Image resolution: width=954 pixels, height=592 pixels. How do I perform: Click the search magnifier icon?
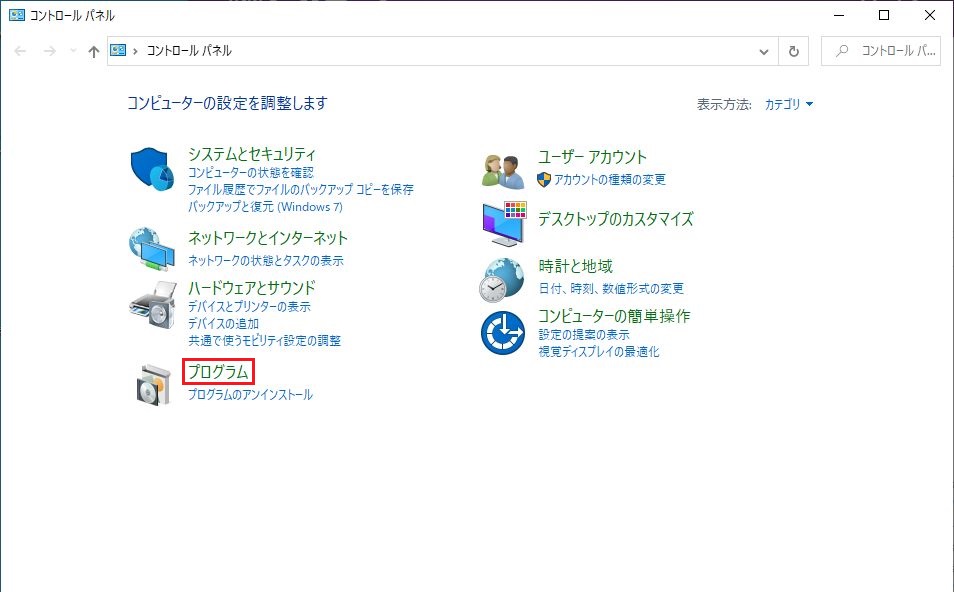tap(842, 51)
